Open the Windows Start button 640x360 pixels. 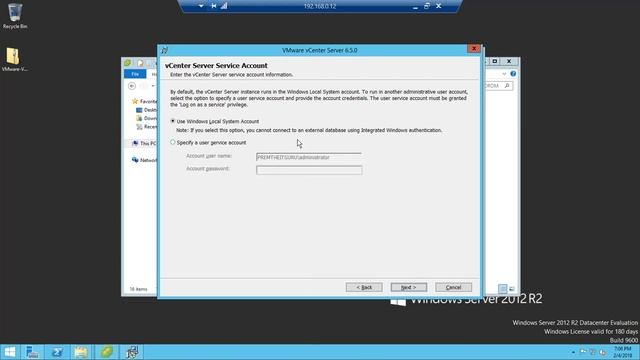pos(9,352)
